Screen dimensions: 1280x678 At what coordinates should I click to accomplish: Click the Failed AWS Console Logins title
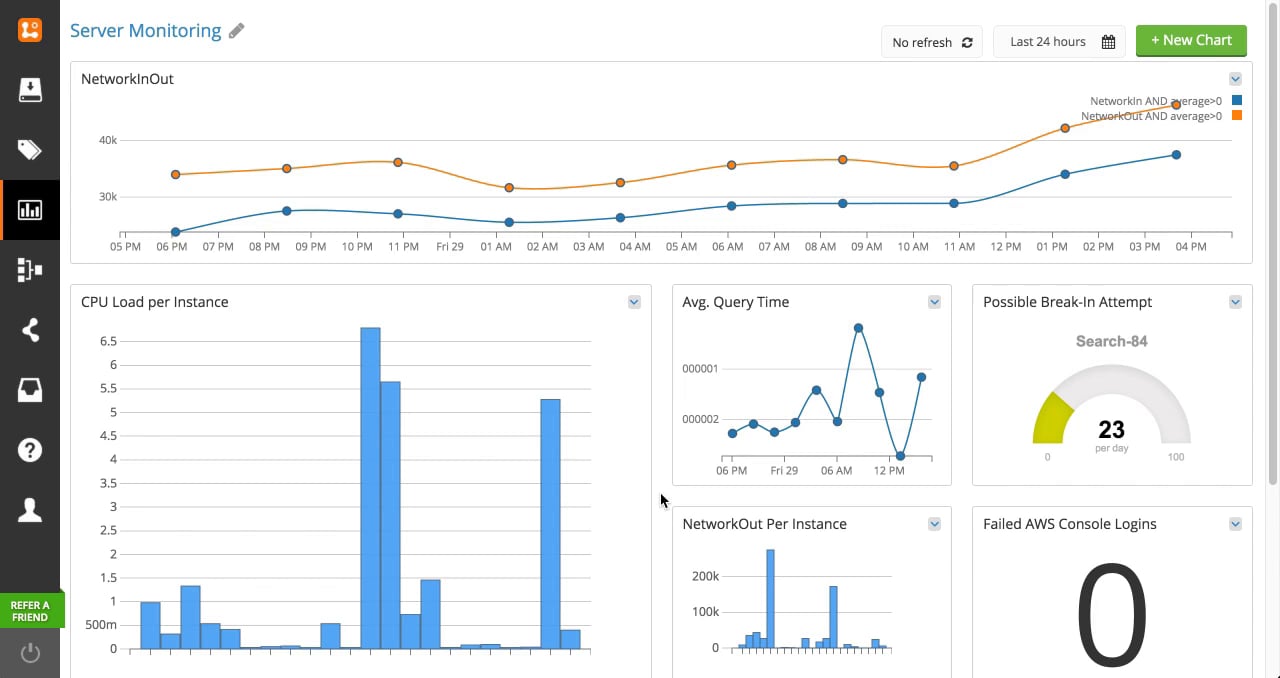point(1069,524)
